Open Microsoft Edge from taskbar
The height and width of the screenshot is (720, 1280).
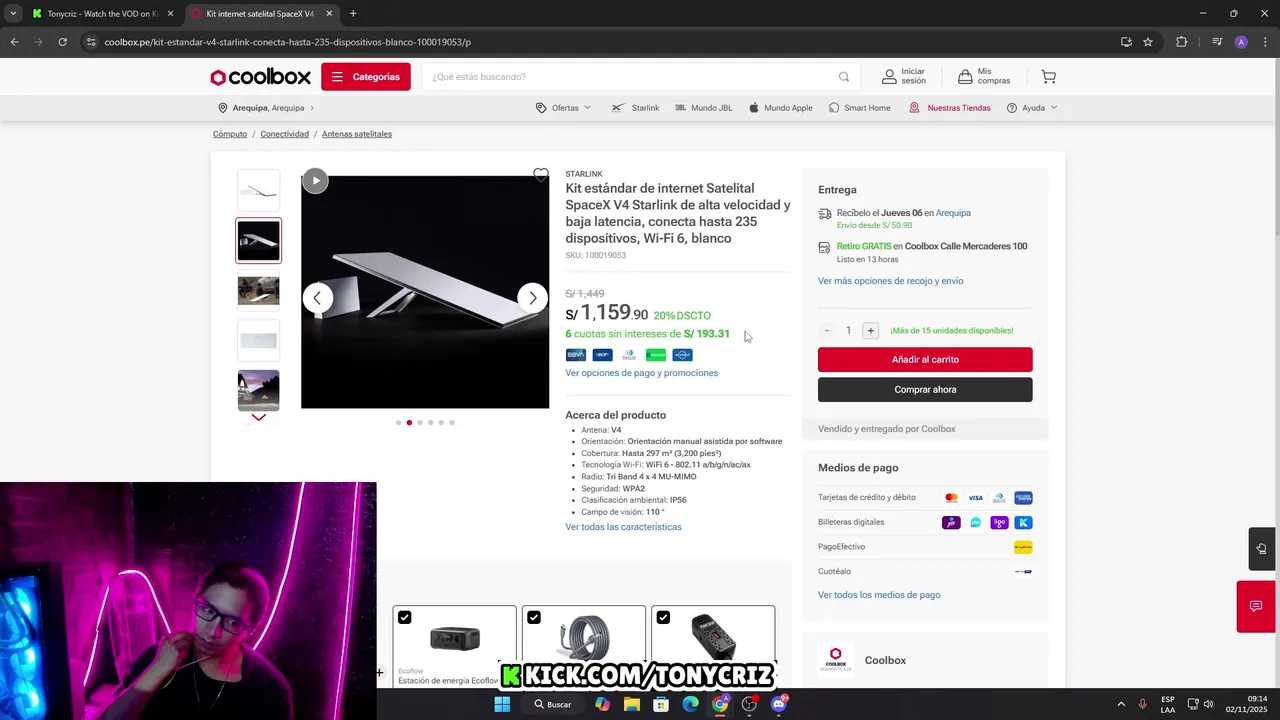[x=690, y=704]
